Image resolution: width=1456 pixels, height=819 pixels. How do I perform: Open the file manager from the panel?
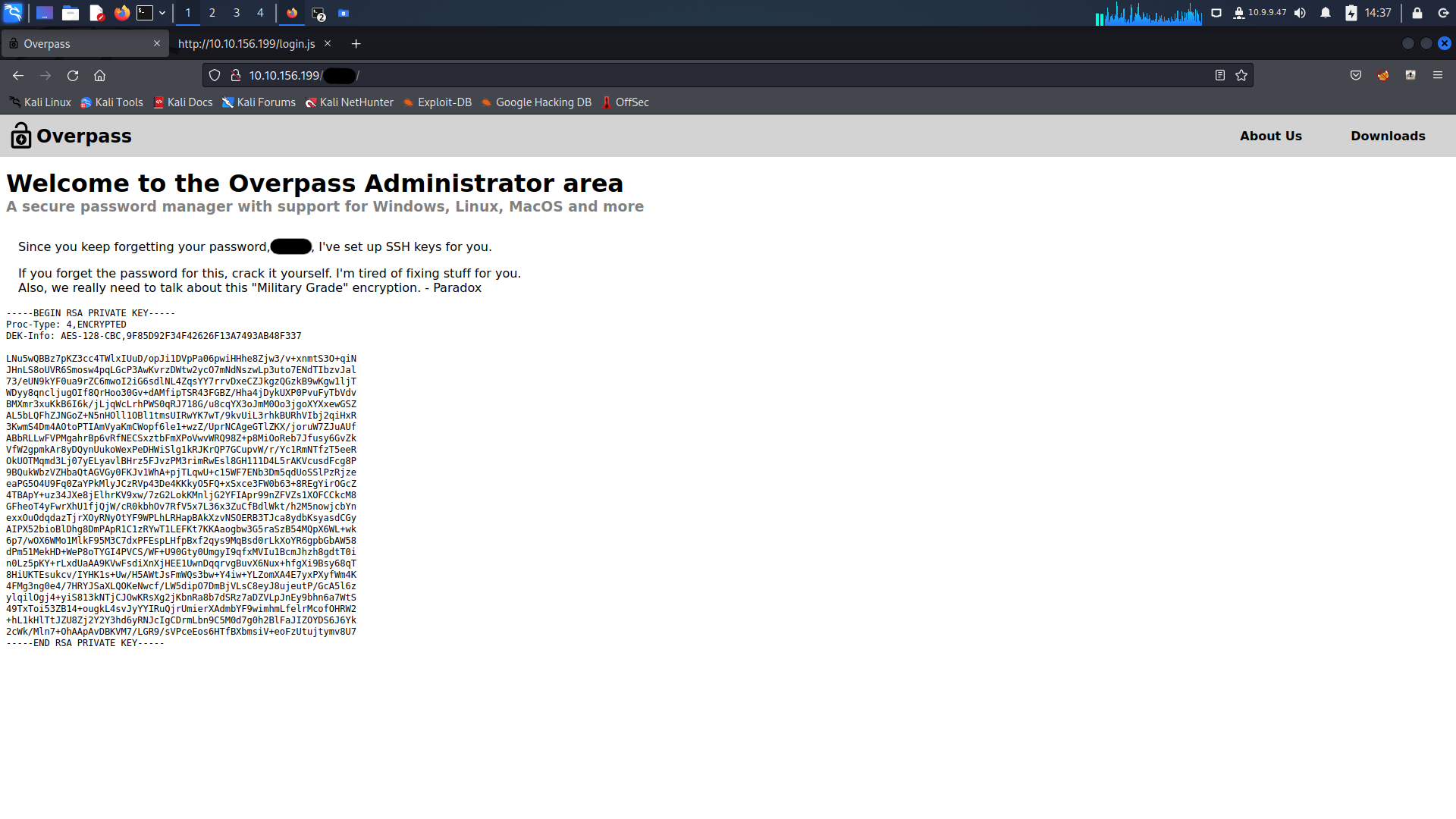pyautogui.click(x=71, y=13)
